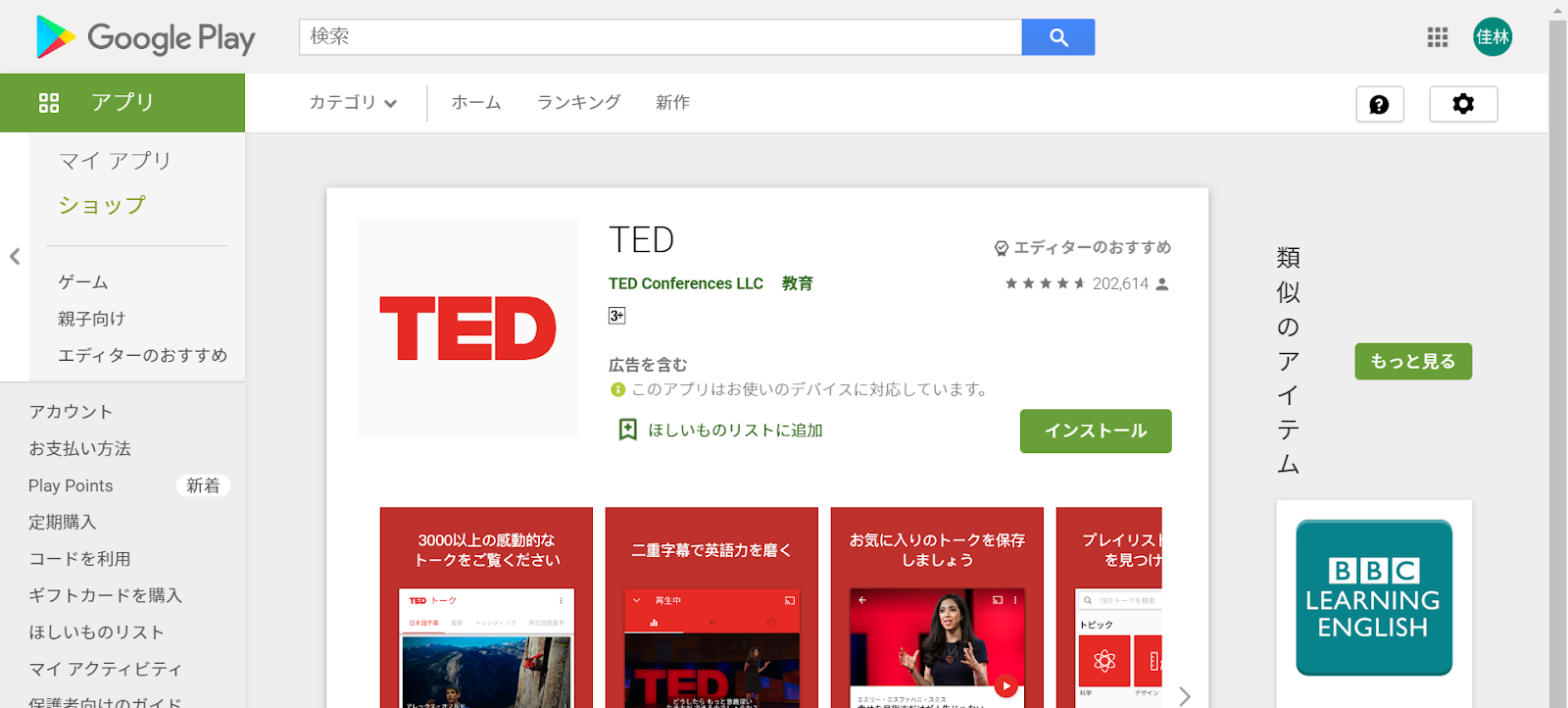Click ほしいものリストに追加 link
Image resolution: width=1568 pixels, height=708 pixels.
pyautogui.click(x=735, y=430)
